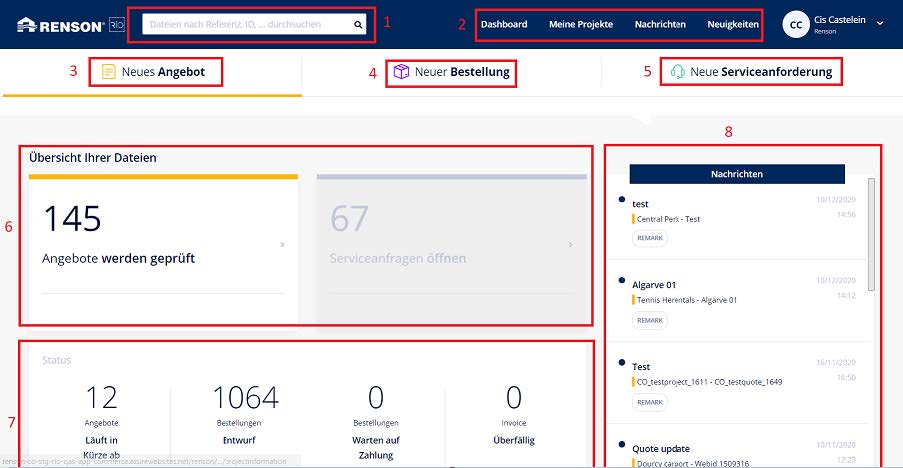Click the Neuer Bestellung box icon
The image size is (903, 468).
coord(401,72)
